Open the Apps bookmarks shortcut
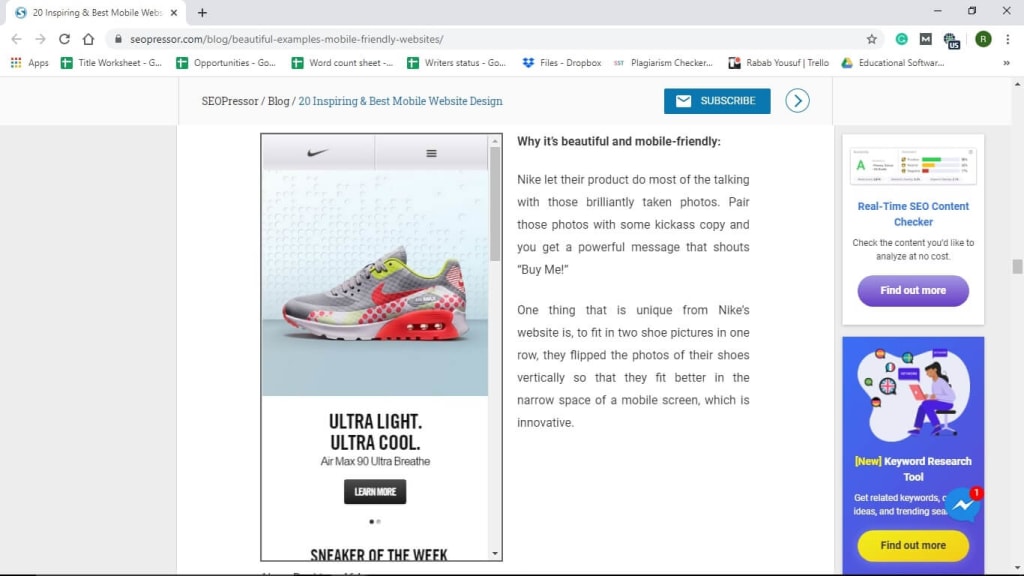The height and width of the screenshot is (576, 1024). 30,63
